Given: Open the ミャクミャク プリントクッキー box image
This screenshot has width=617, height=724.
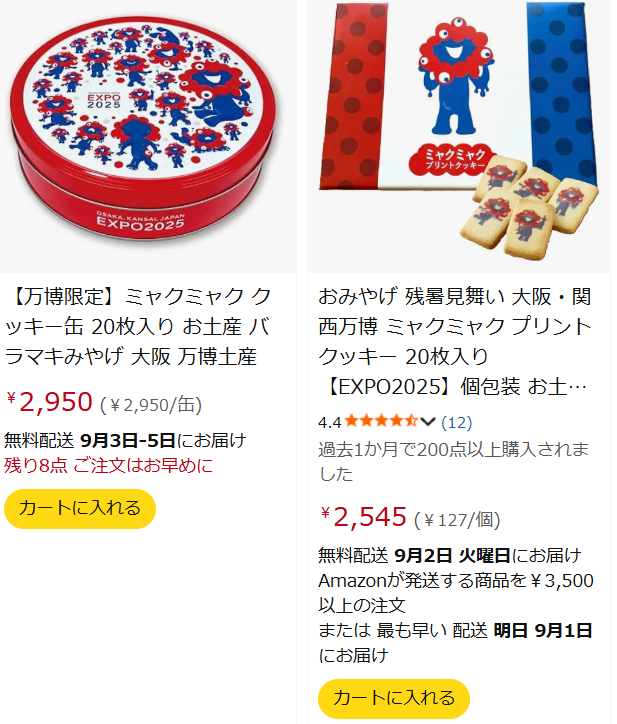Looking at the screenshot, I should (x=459, y=136).
